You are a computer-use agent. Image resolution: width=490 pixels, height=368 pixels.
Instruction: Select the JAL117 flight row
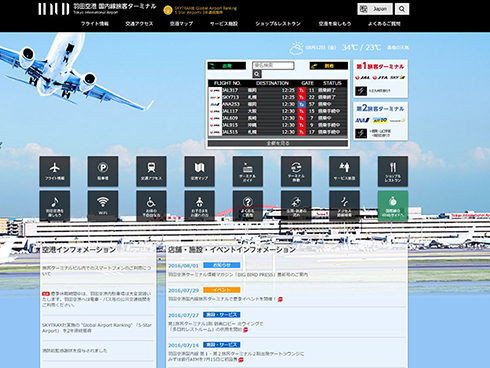click(278, 111)
